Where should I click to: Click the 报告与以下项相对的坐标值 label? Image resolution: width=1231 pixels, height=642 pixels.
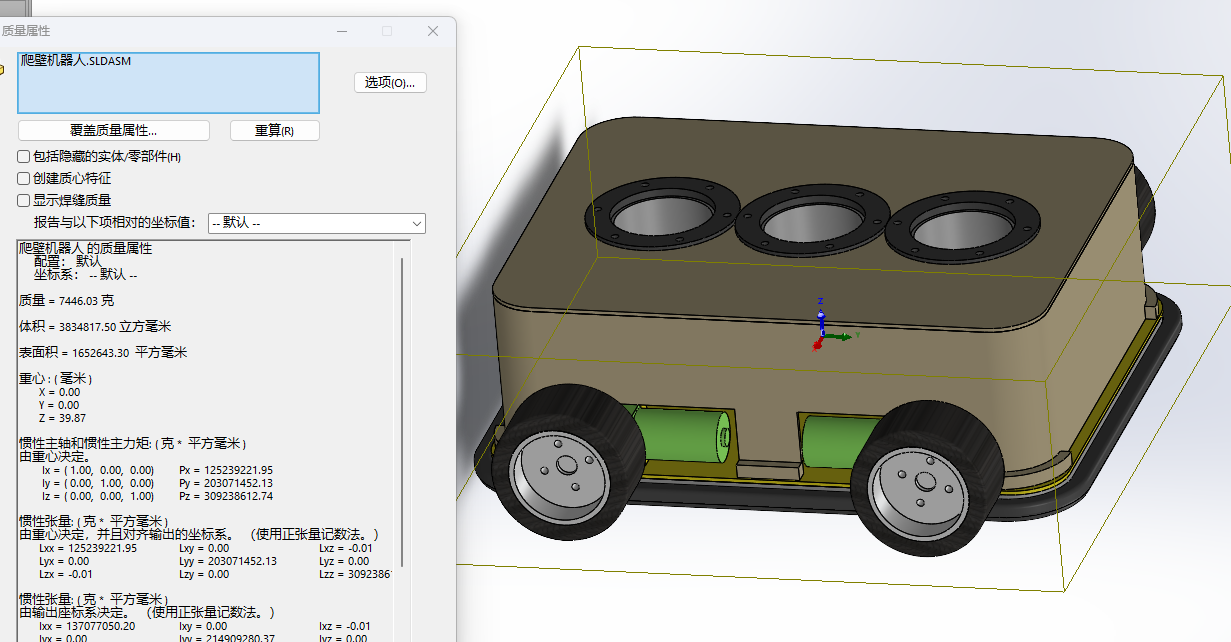pos(113,223)
